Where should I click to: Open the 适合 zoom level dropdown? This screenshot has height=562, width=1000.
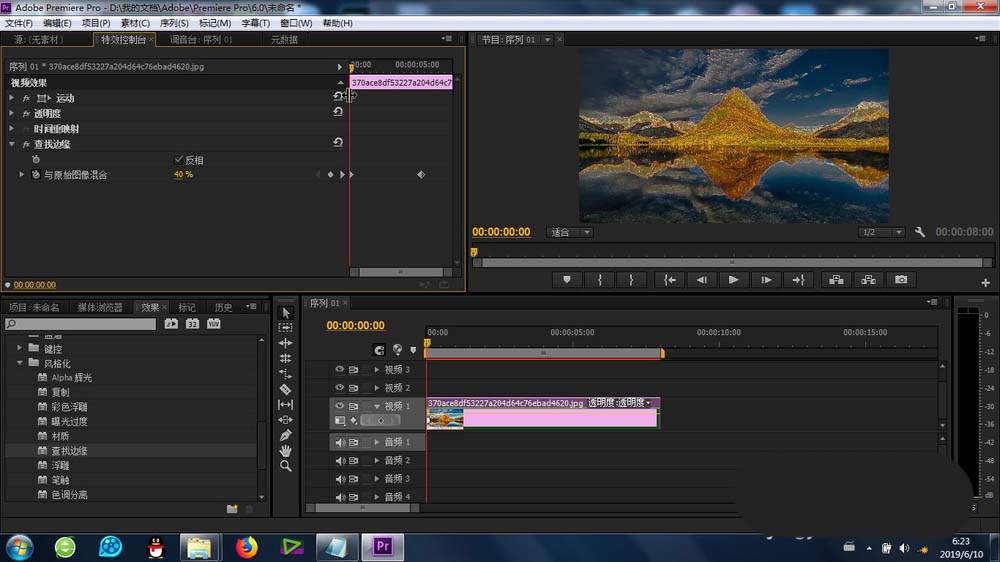click(x=571, y=232)
